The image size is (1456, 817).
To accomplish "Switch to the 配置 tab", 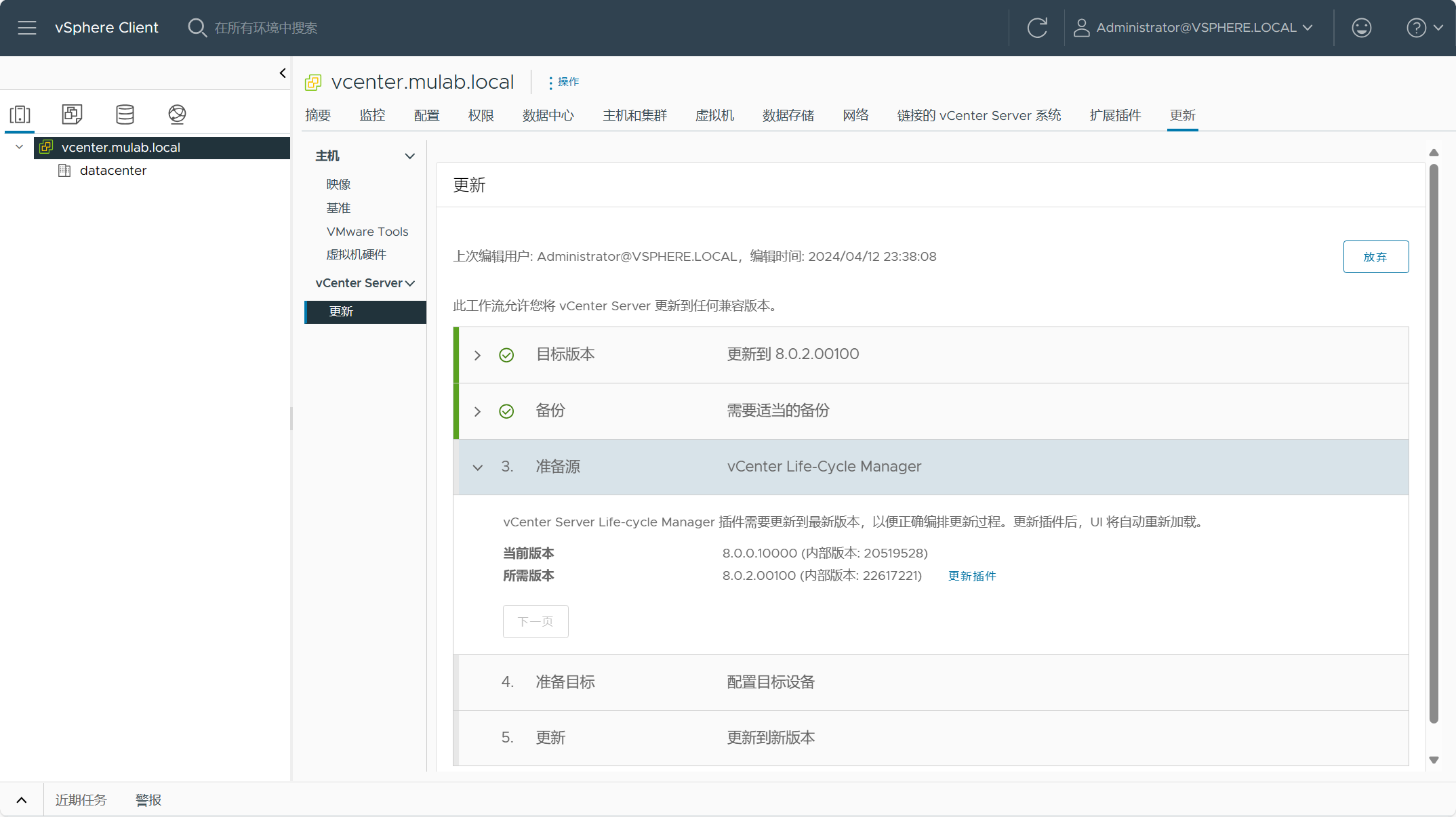I will (x=426, y=115).
